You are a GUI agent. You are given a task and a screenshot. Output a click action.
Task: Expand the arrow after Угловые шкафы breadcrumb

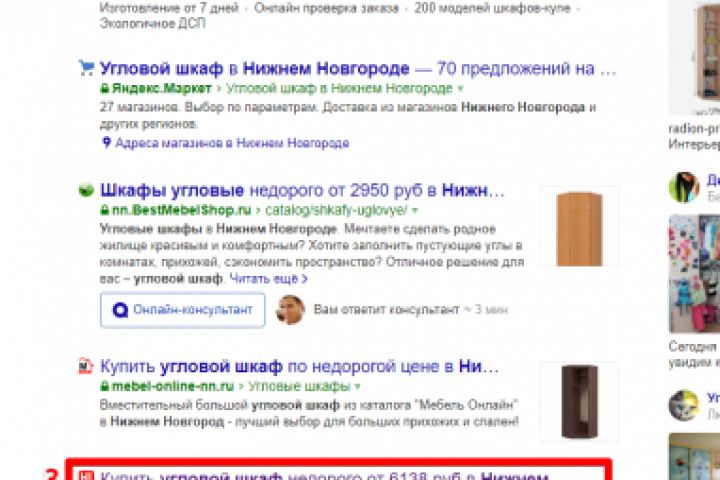click(x=358, y=386)
